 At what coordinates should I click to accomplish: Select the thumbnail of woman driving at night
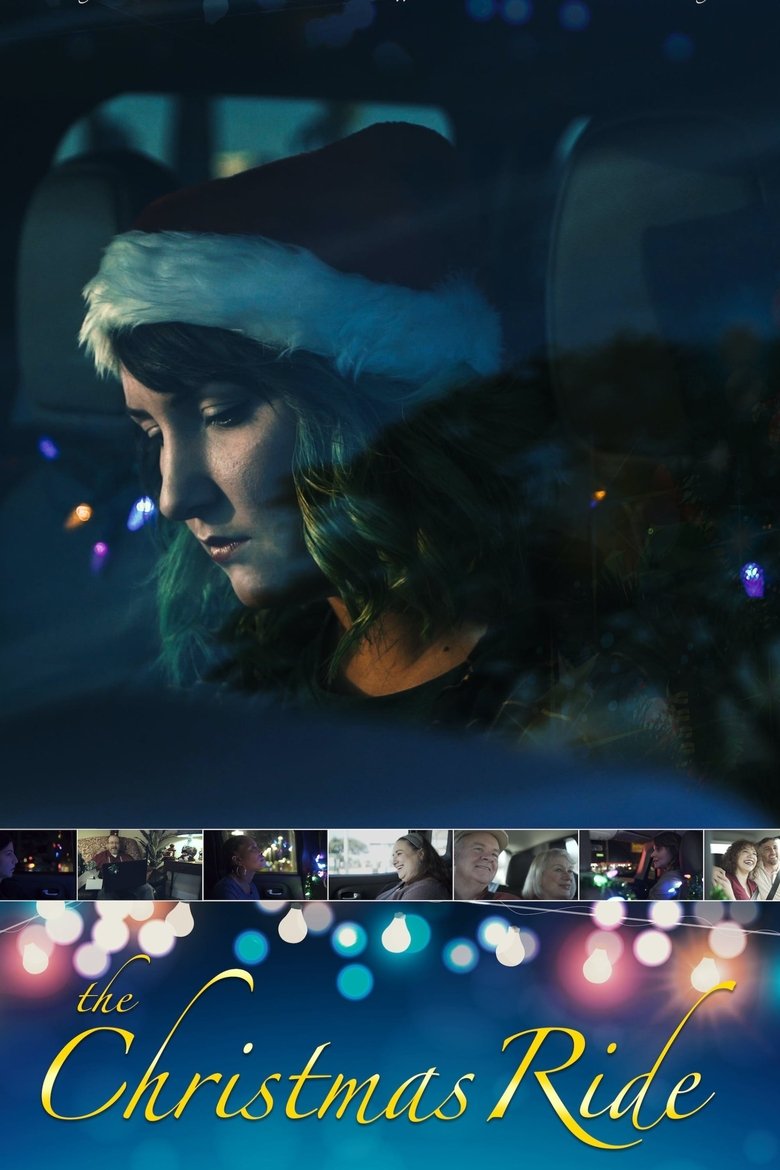(640, 865)
